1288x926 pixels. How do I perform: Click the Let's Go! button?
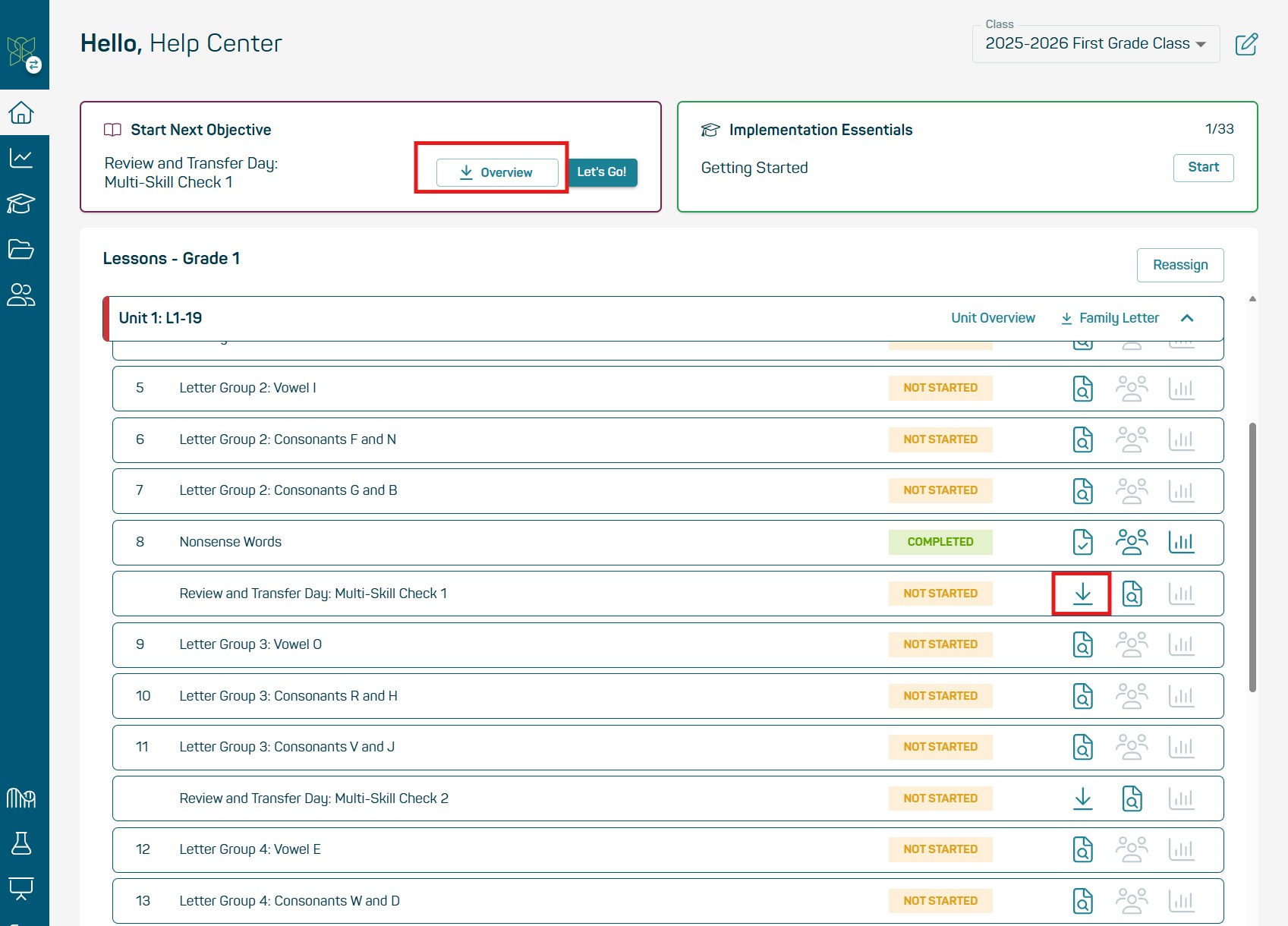(x=602, y=172)
